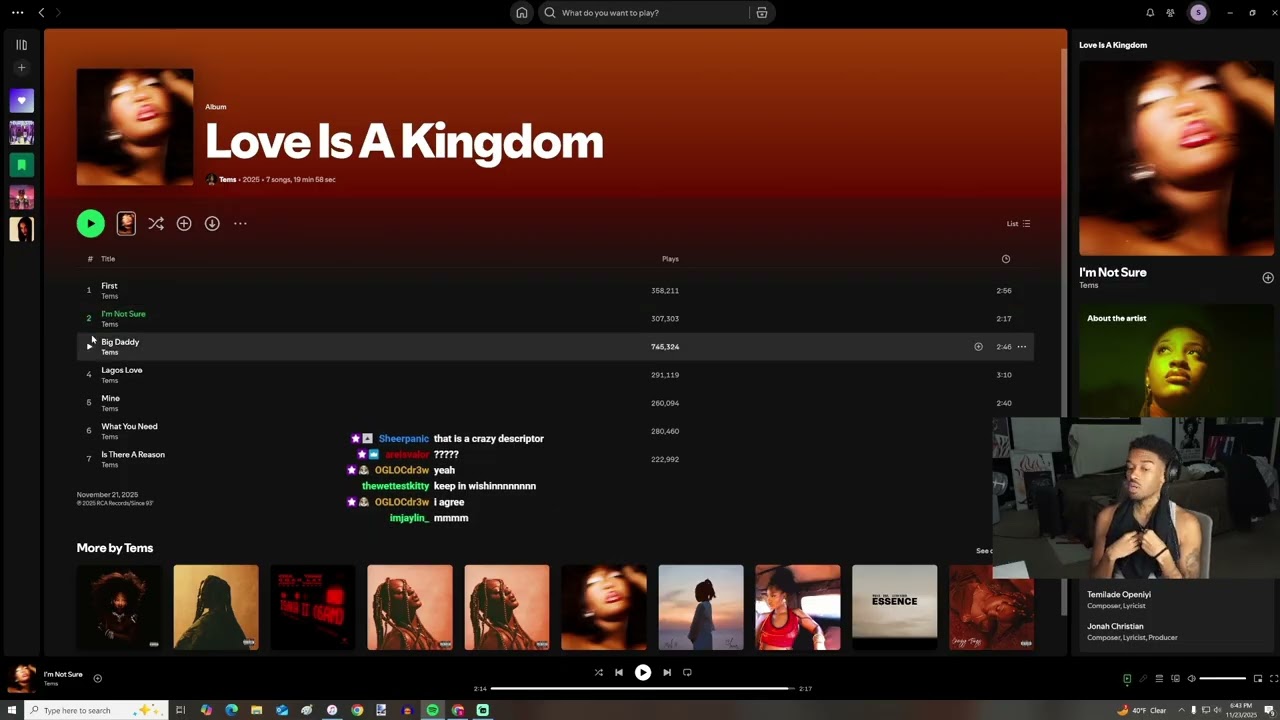Open About the artist card
The image size is (1280, 720).
tap(1176, 360)
